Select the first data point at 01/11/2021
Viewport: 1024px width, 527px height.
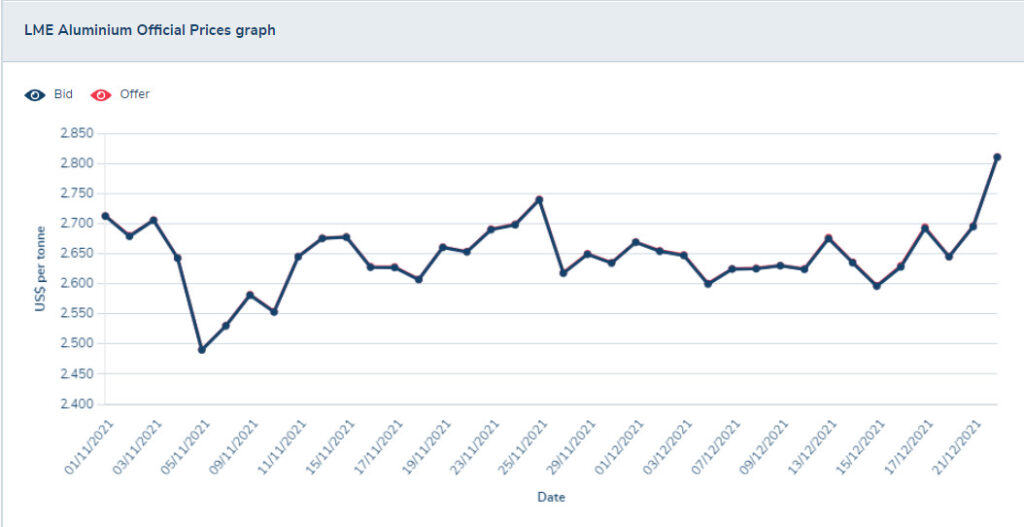click(x=105, y=216)
